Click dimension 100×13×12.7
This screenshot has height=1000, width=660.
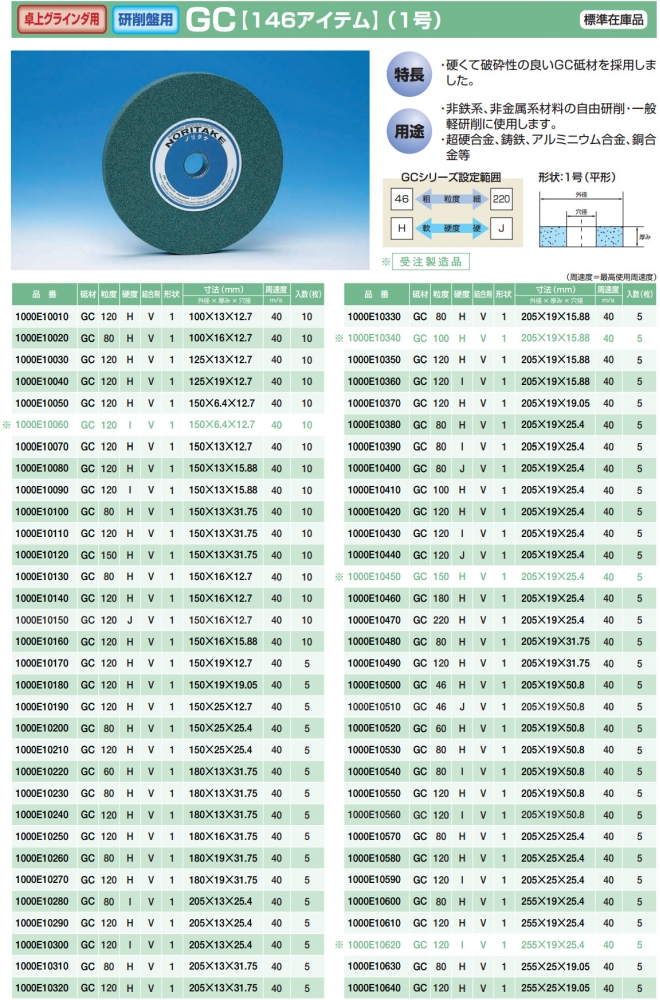(x=221, y=316)
